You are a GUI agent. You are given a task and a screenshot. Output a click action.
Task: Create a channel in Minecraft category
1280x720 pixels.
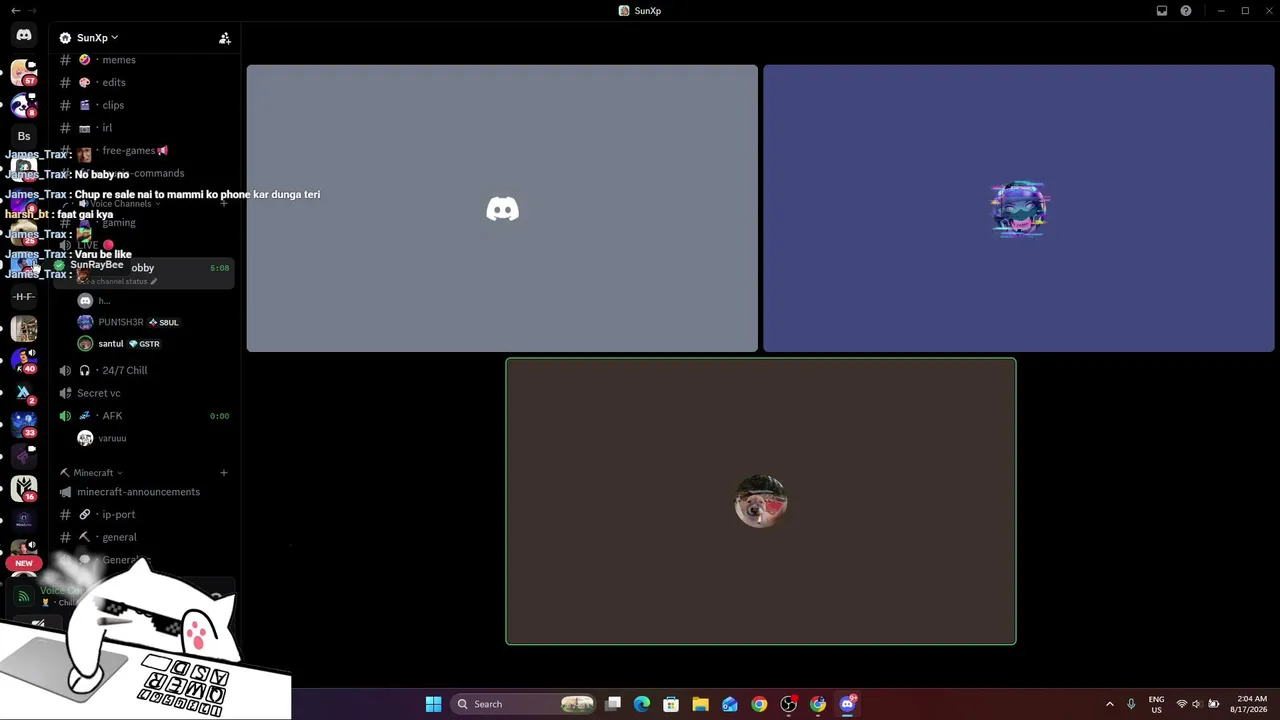224,473
